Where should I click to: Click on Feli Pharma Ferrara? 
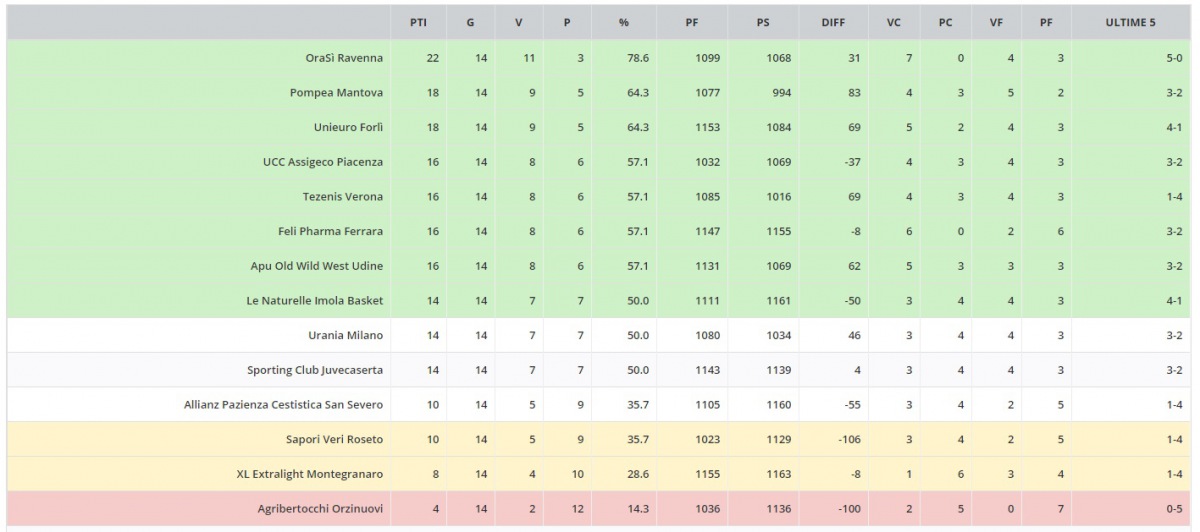[x=330, y=232]
